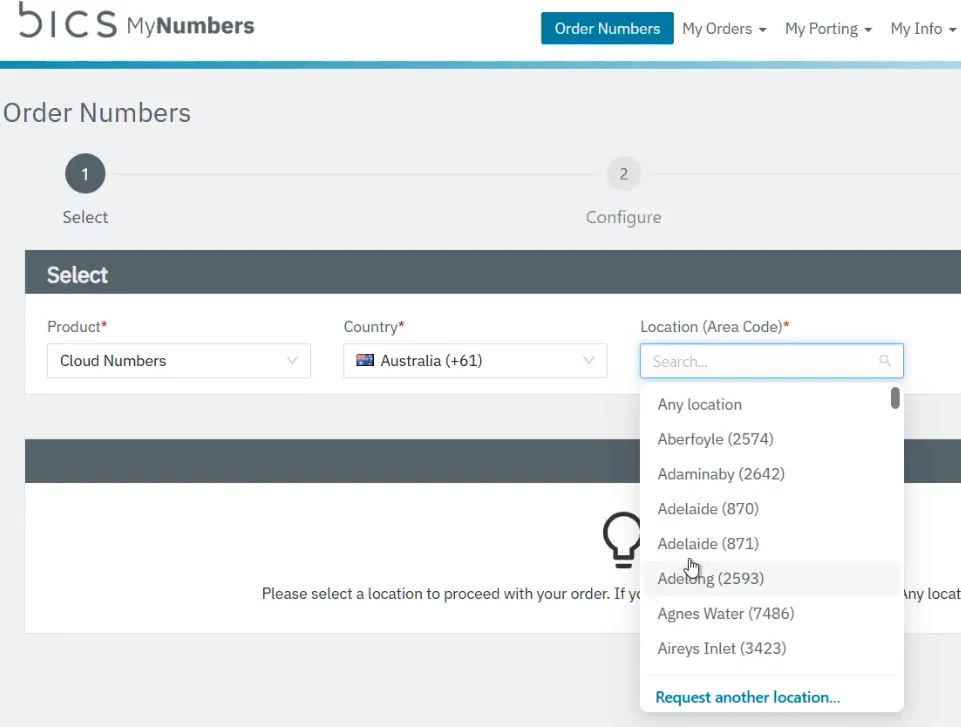Viewport: 961px width, 727px height.
Task: Expand the Country dropdown arrow
Action: pyautogui.click(x=589, y=361)
